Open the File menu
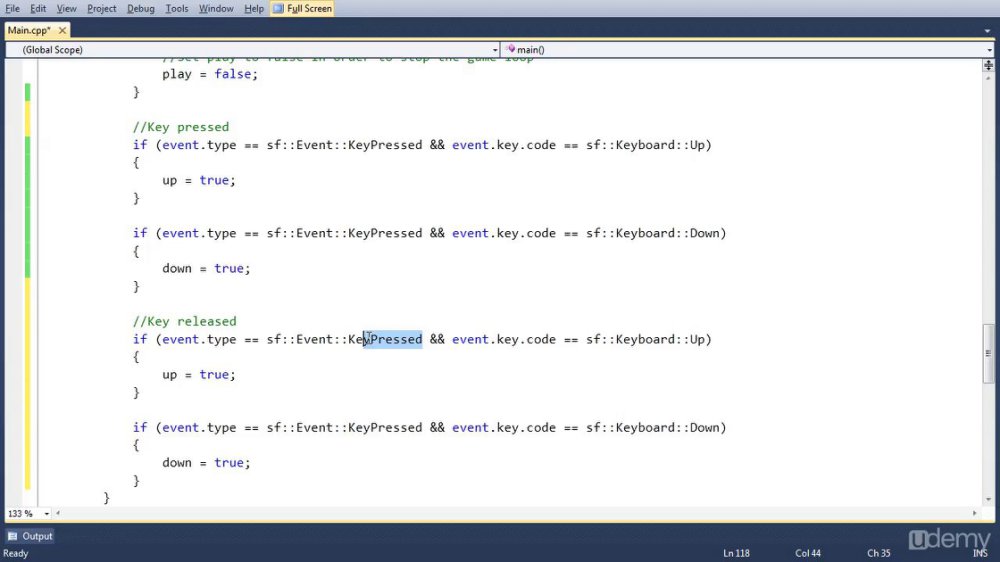1000x562 pixels. pos(12,8)
